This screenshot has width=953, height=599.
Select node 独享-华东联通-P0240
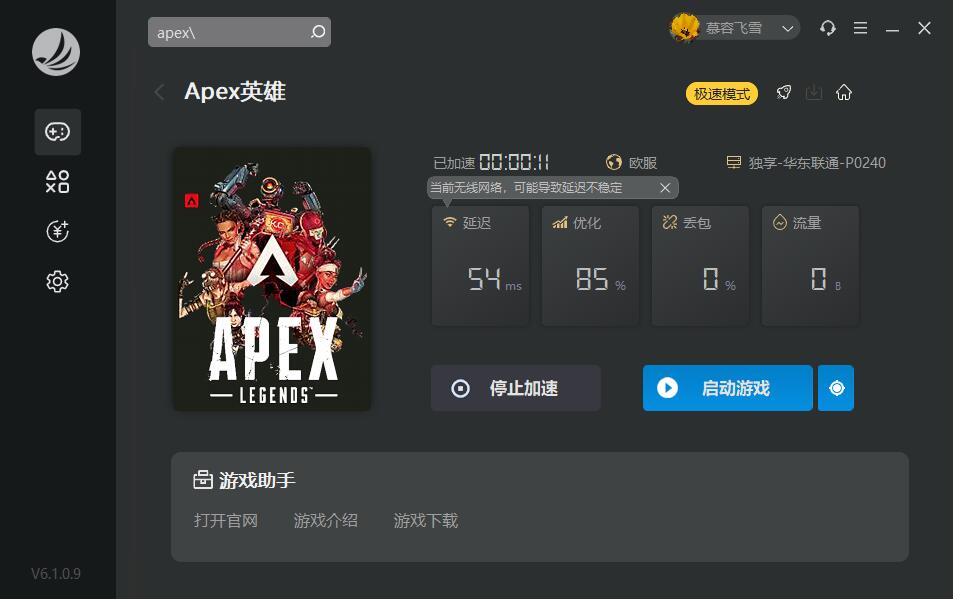coord(807,163)
